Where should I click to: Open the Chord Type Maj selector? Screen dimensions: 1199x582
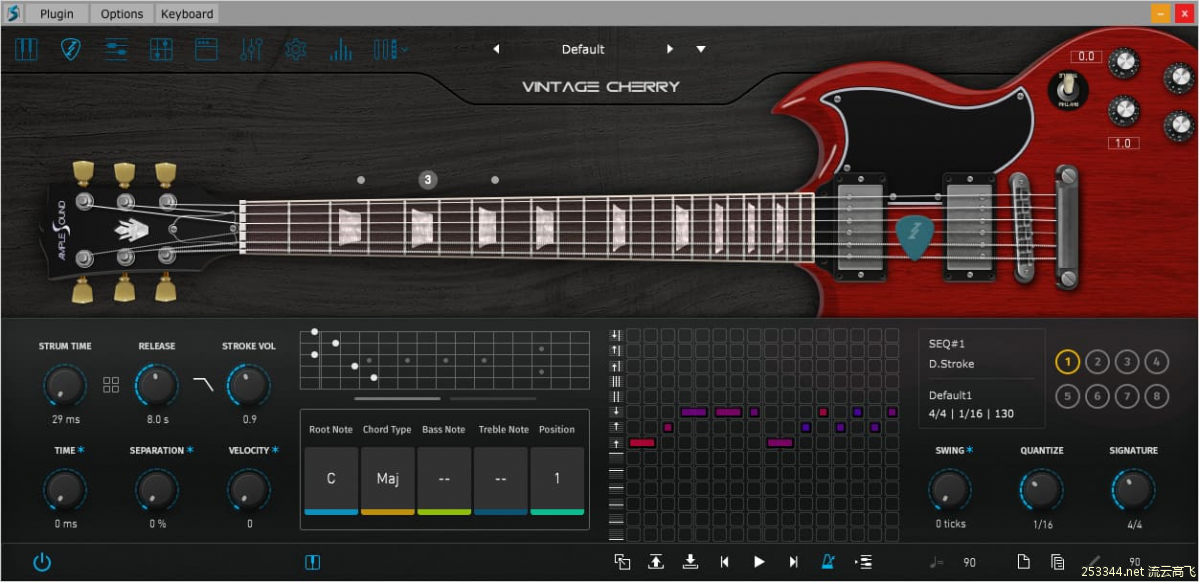point(388,480)
